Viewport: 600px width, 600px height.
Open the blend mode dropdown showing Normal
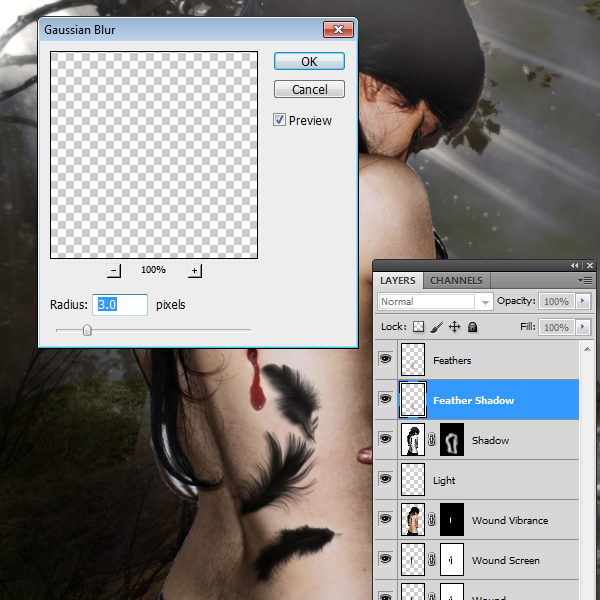435,302
